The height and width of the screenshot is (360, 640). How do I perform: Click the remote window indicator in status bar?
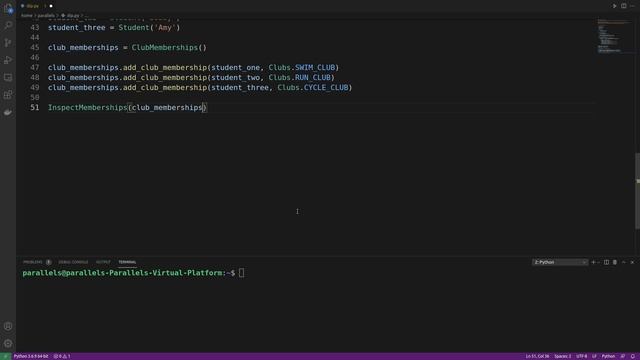(x=5, y=356)
